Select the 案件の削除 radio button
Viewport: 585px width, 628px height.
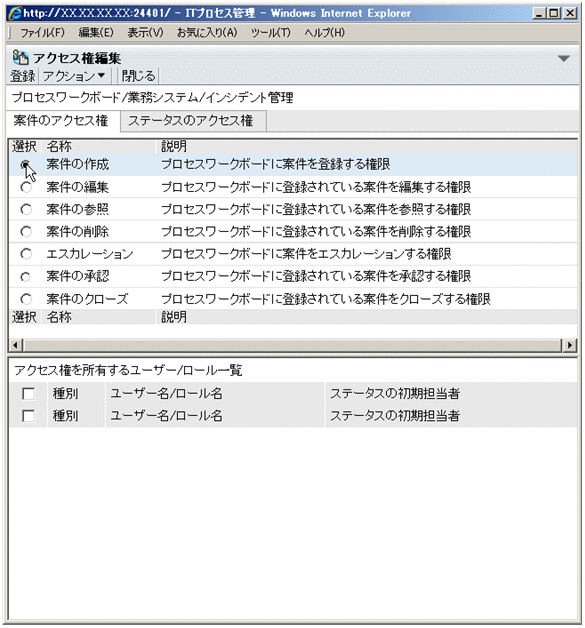click(x=26, y=231)
